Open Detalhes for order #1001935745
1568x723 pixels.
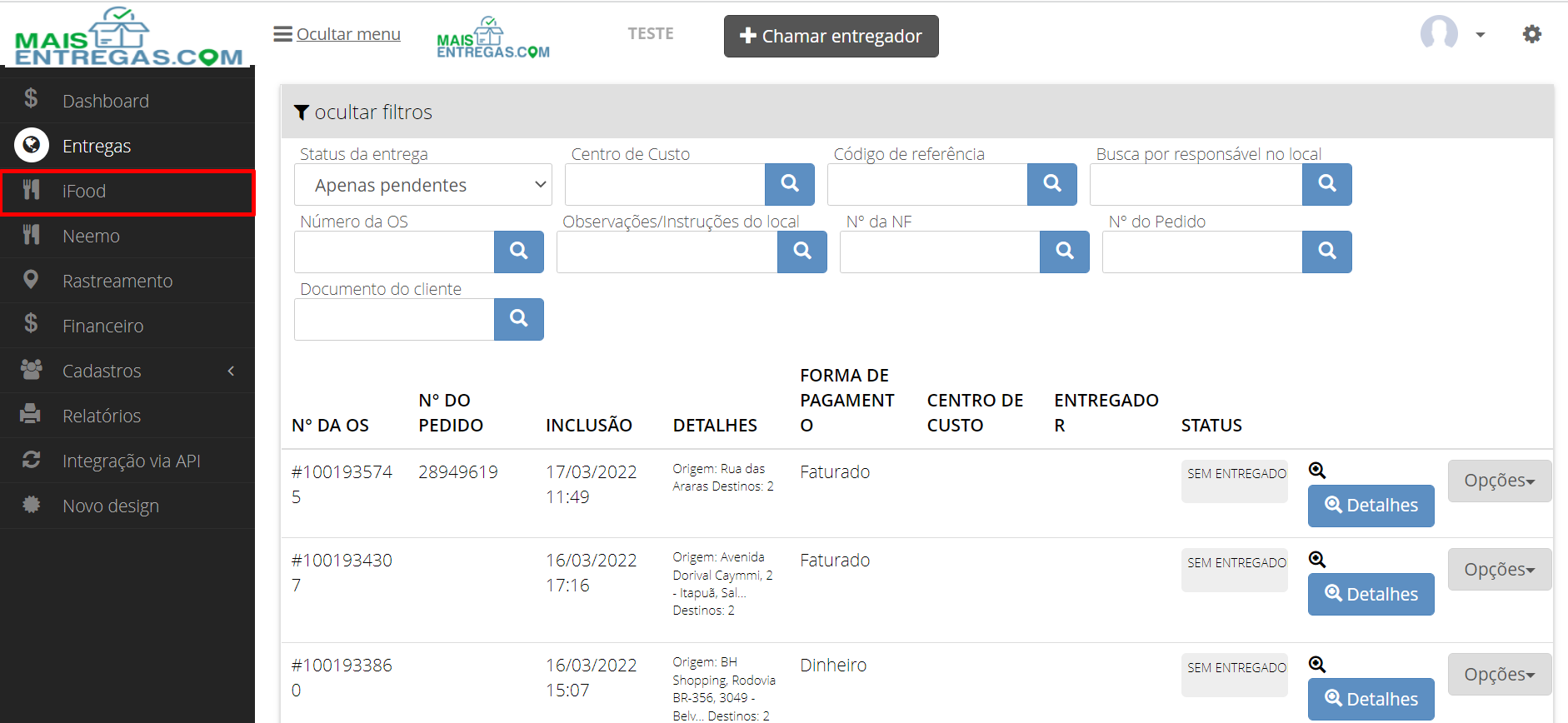[1371, 506]
